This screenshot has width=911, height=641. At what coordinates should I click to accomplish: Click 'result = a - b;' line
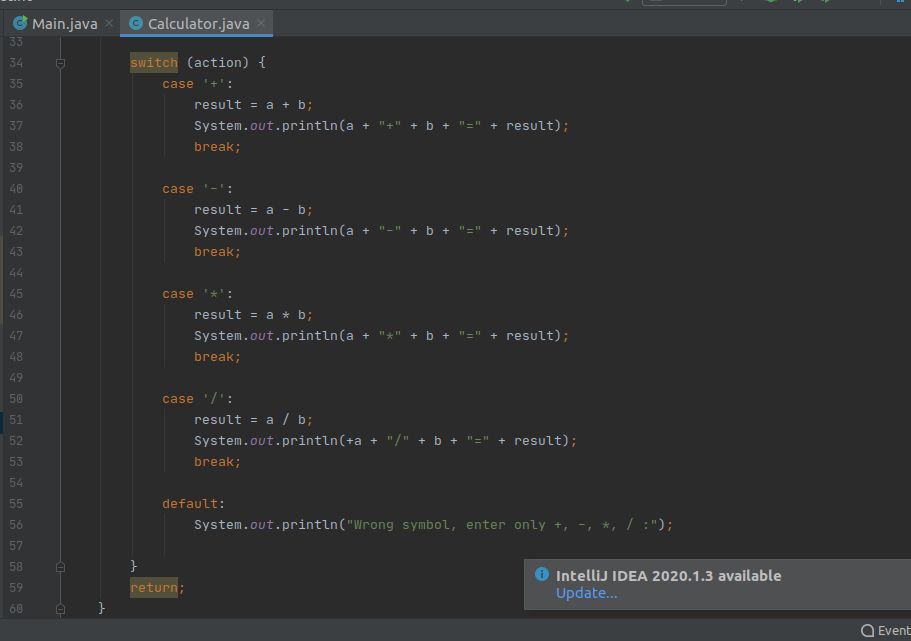tap(253, 210)
